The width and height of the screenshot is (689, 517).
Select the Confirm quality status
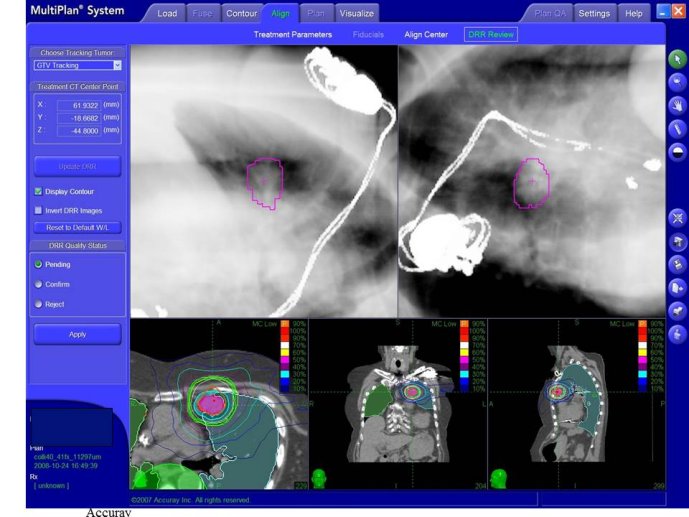38,284
